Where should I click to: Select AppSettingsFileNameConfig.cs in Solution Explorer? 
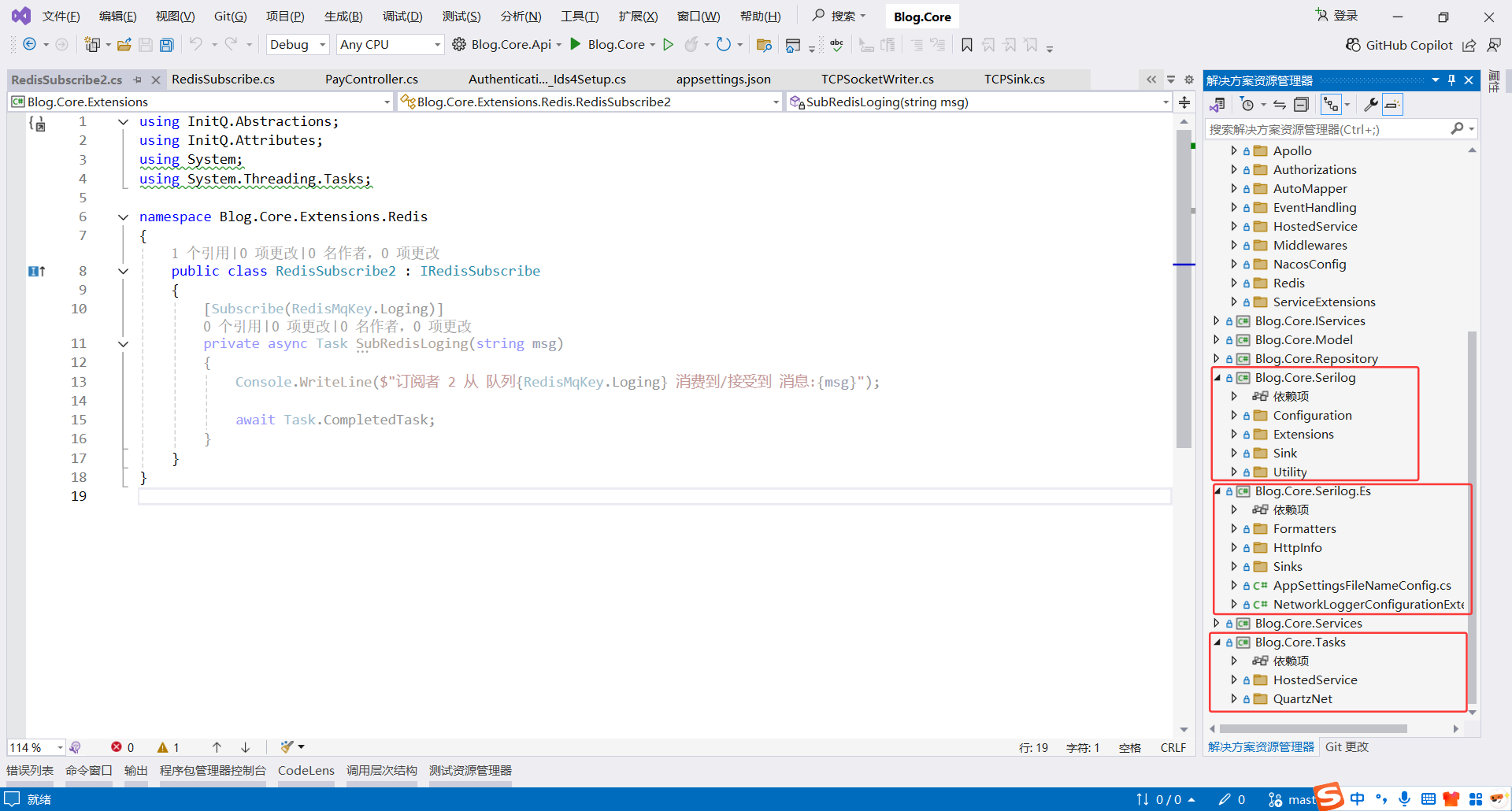coord(1362,586)
